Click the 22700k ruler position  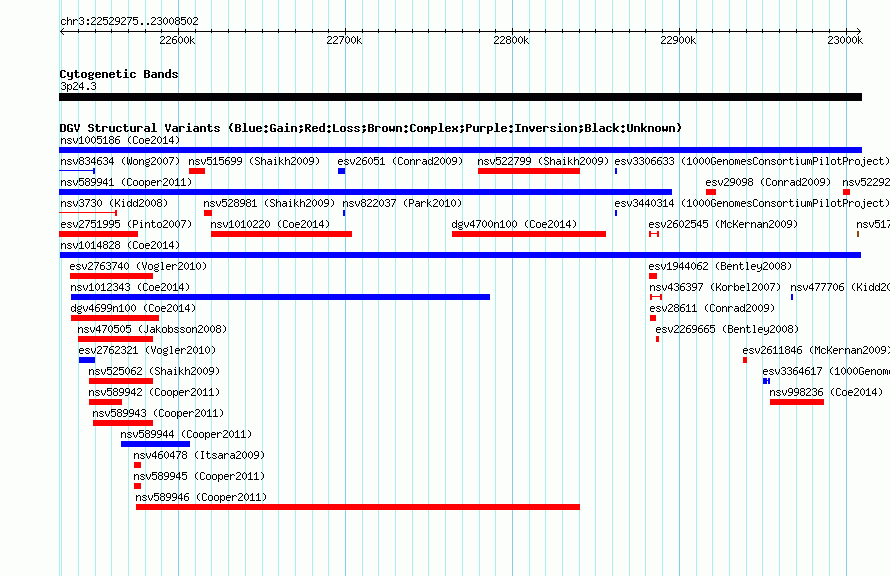tap(344, 40)
